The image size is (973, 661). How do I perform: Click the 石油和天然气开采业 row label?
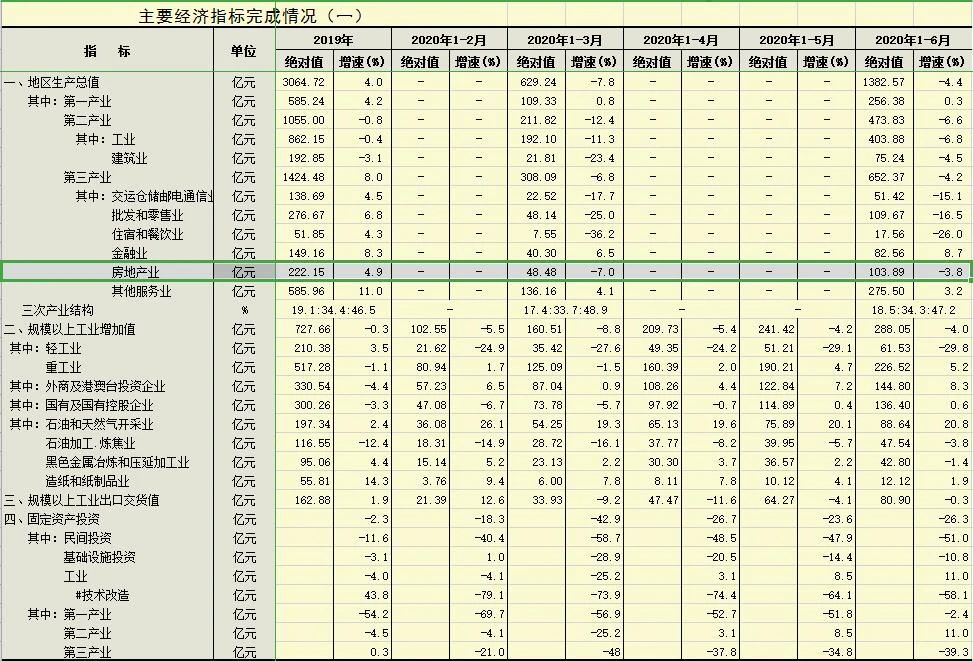(81, 425)
